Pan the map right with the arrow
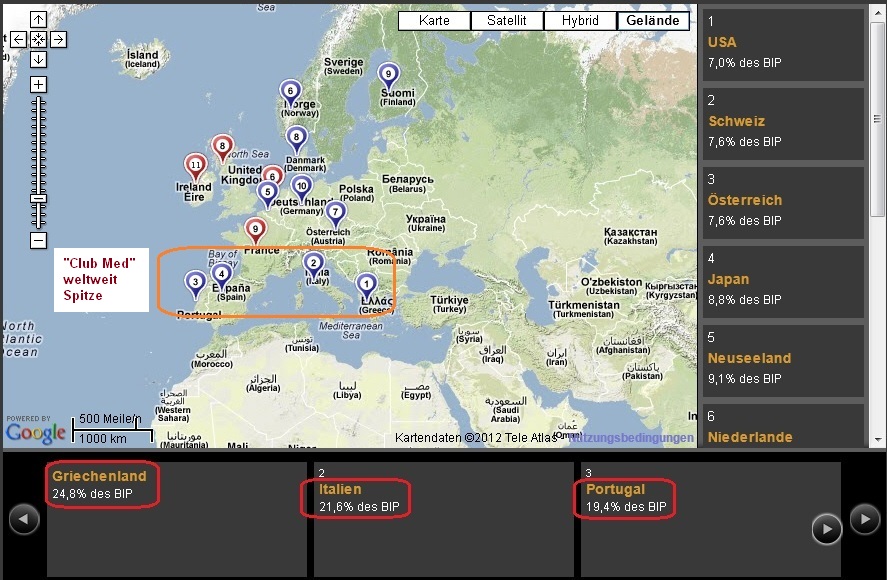887x580 pixels. point(58,40)
